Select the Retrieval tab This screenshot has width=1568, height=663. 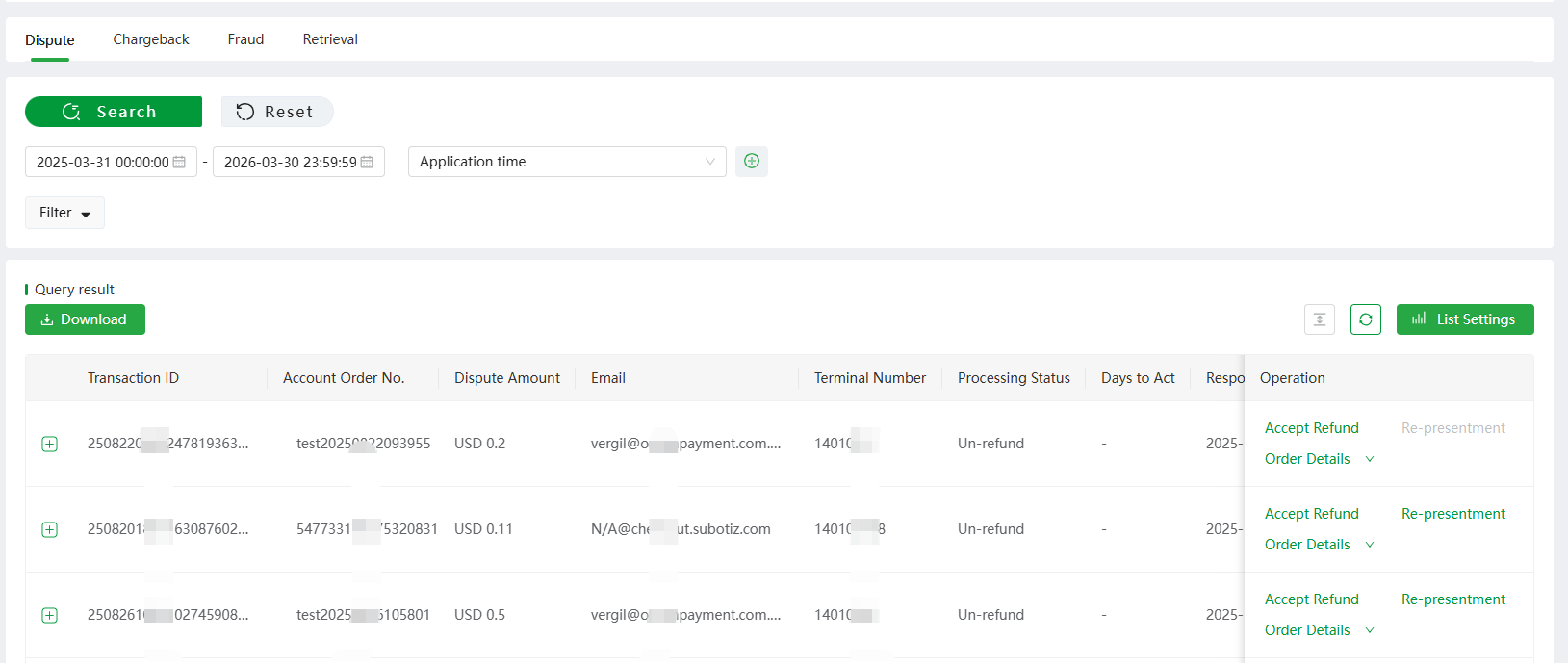tap(330, 39)
